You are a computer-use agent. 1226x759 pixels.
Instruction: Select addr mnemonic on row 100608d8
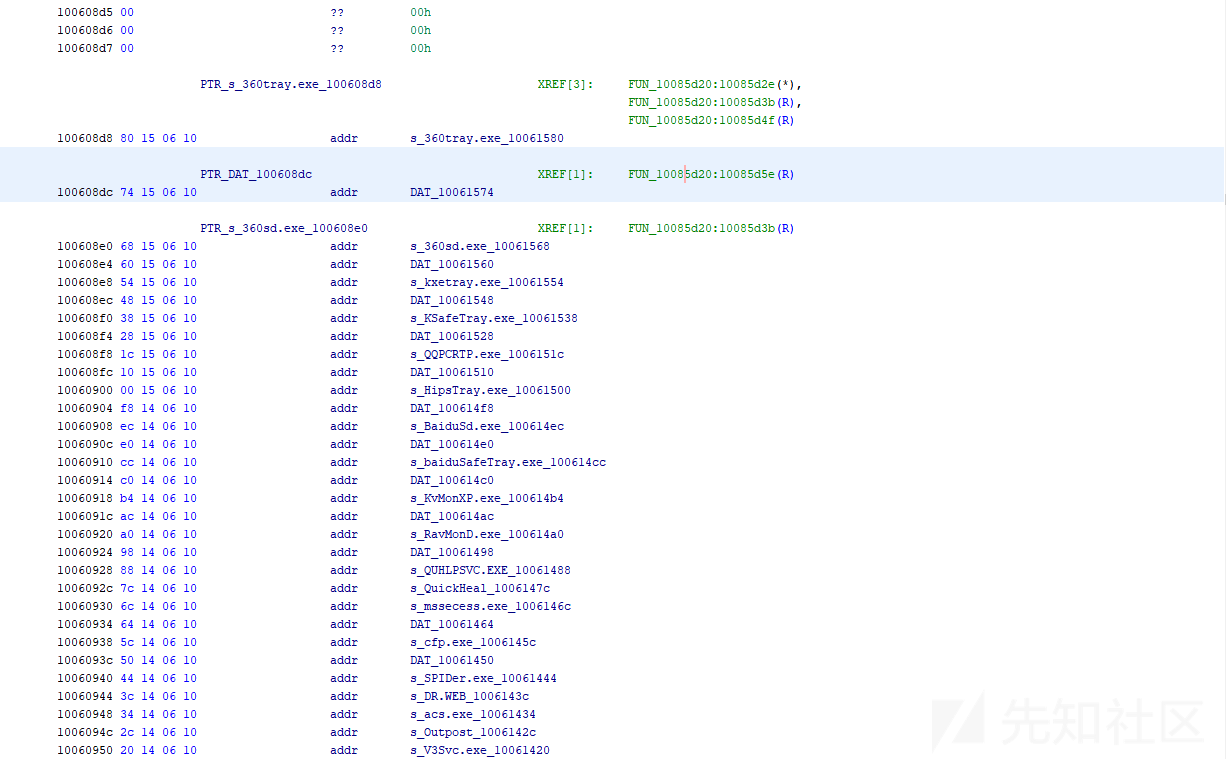[x=344, y=138]
